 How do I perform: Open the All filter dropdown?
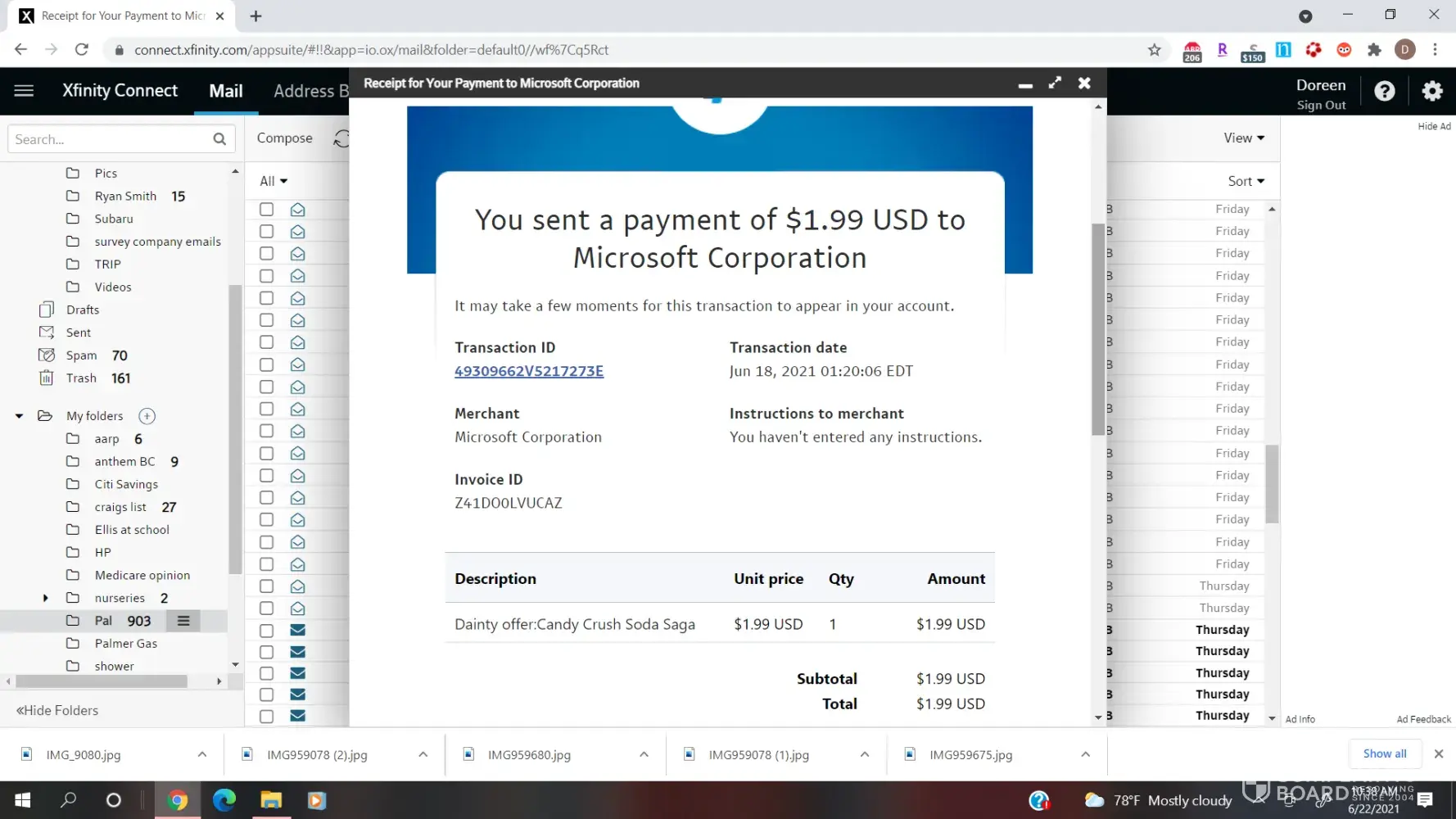(x=274, y=181)
